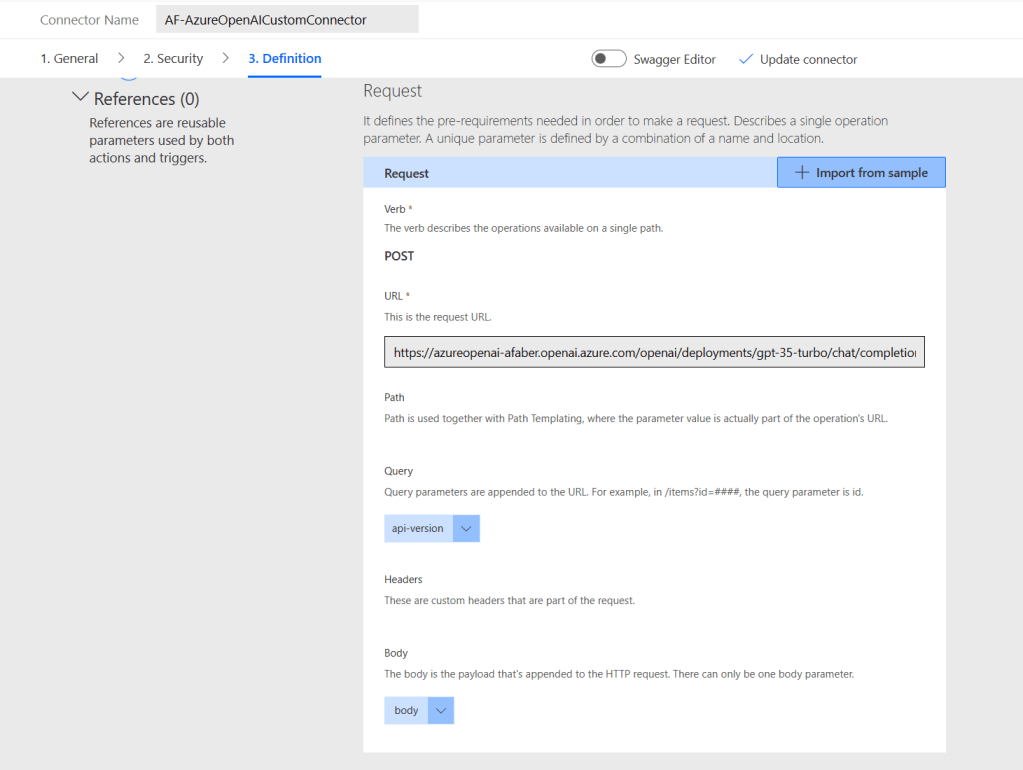Go to the 1. General tab

point(69,59)
